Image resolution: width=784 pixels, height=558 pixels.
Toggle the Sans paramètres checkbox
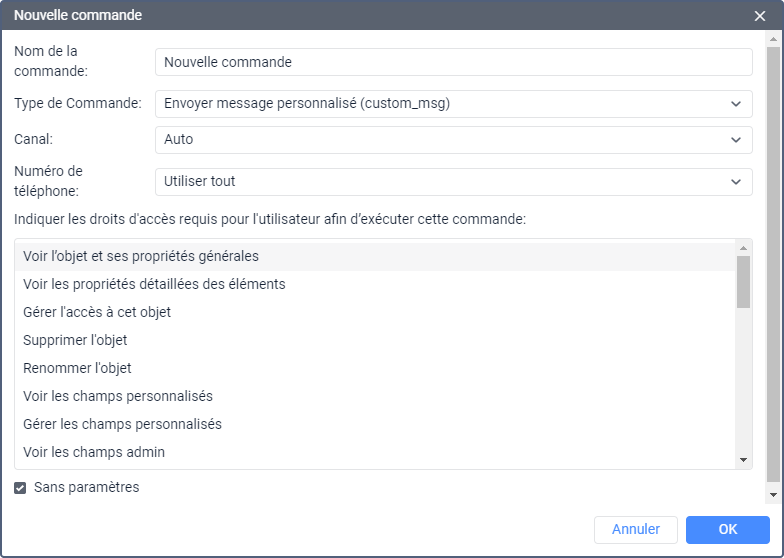(20, 488)
